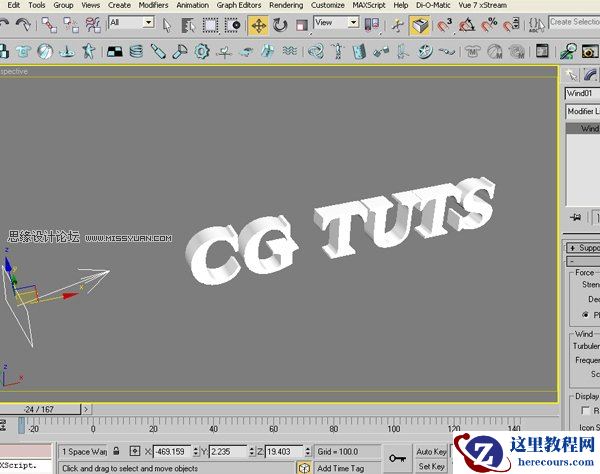The width and height of the screenshot is (600, 474).
Task: Switch to the Create command panel tab
Action: tap(571, 75)
